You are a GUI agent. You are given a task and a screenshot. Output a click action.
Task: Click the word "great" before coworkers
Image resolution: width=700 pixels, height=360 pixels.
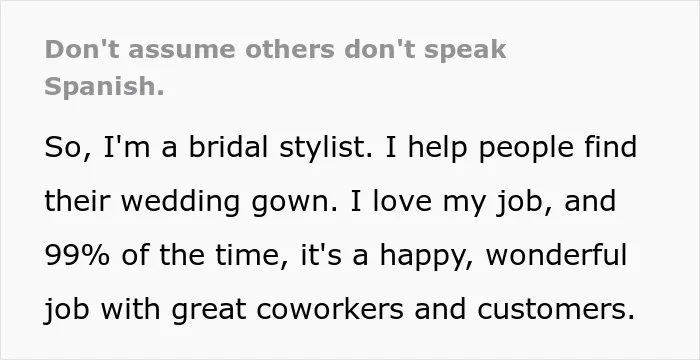(209, 310)
